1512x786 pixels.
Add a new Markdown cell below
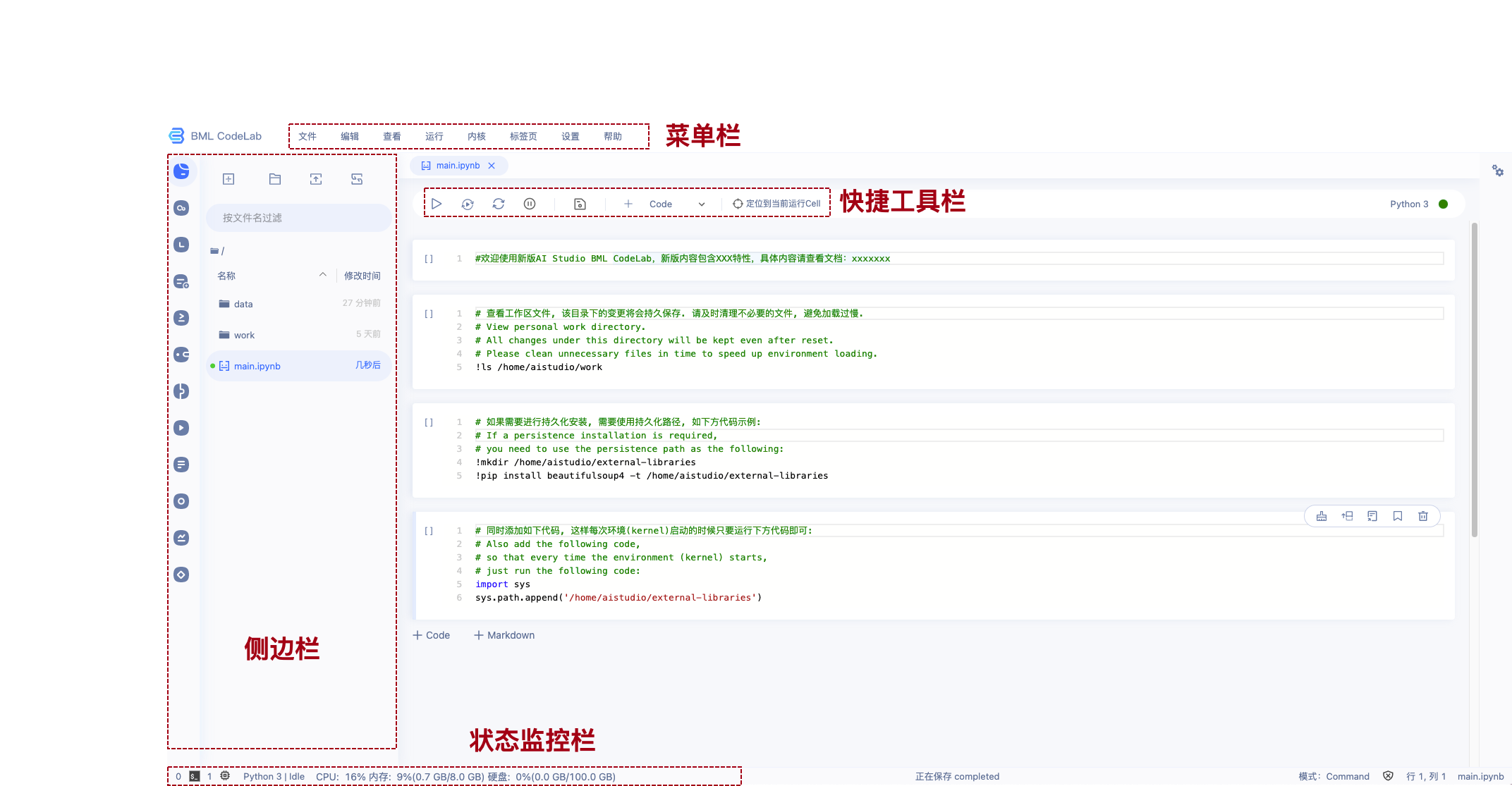pos(504,635)
